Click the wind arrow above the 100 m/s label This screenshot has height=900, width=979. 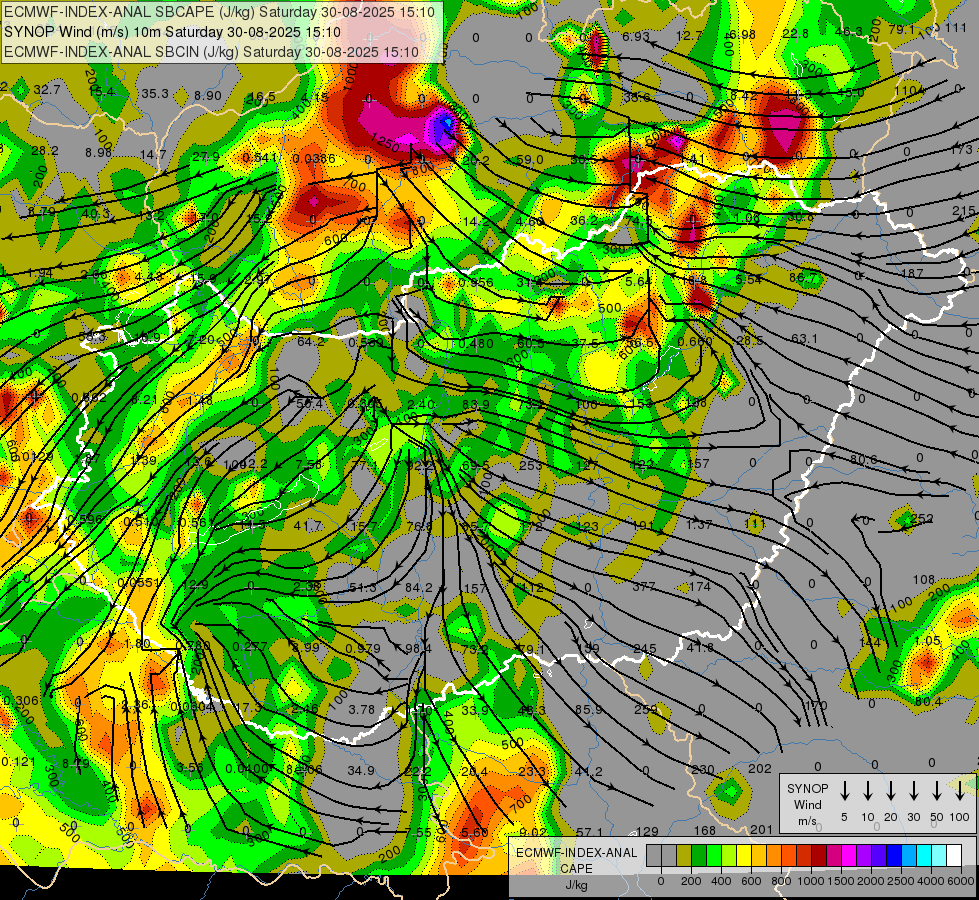[960, 791]
